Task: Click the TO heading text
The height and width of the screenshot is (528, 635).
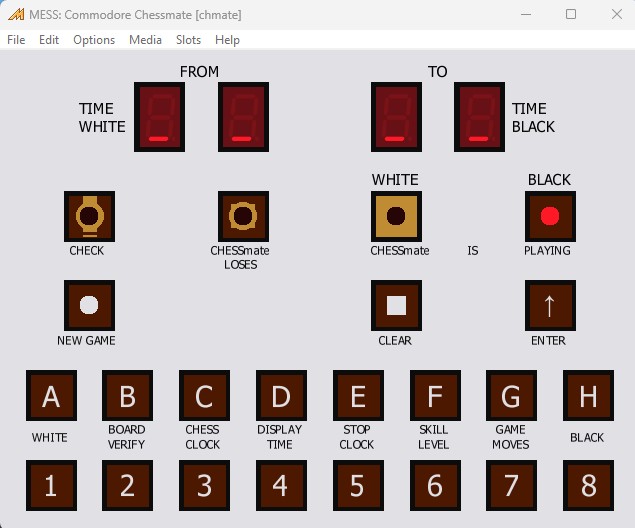Action: 437,72
